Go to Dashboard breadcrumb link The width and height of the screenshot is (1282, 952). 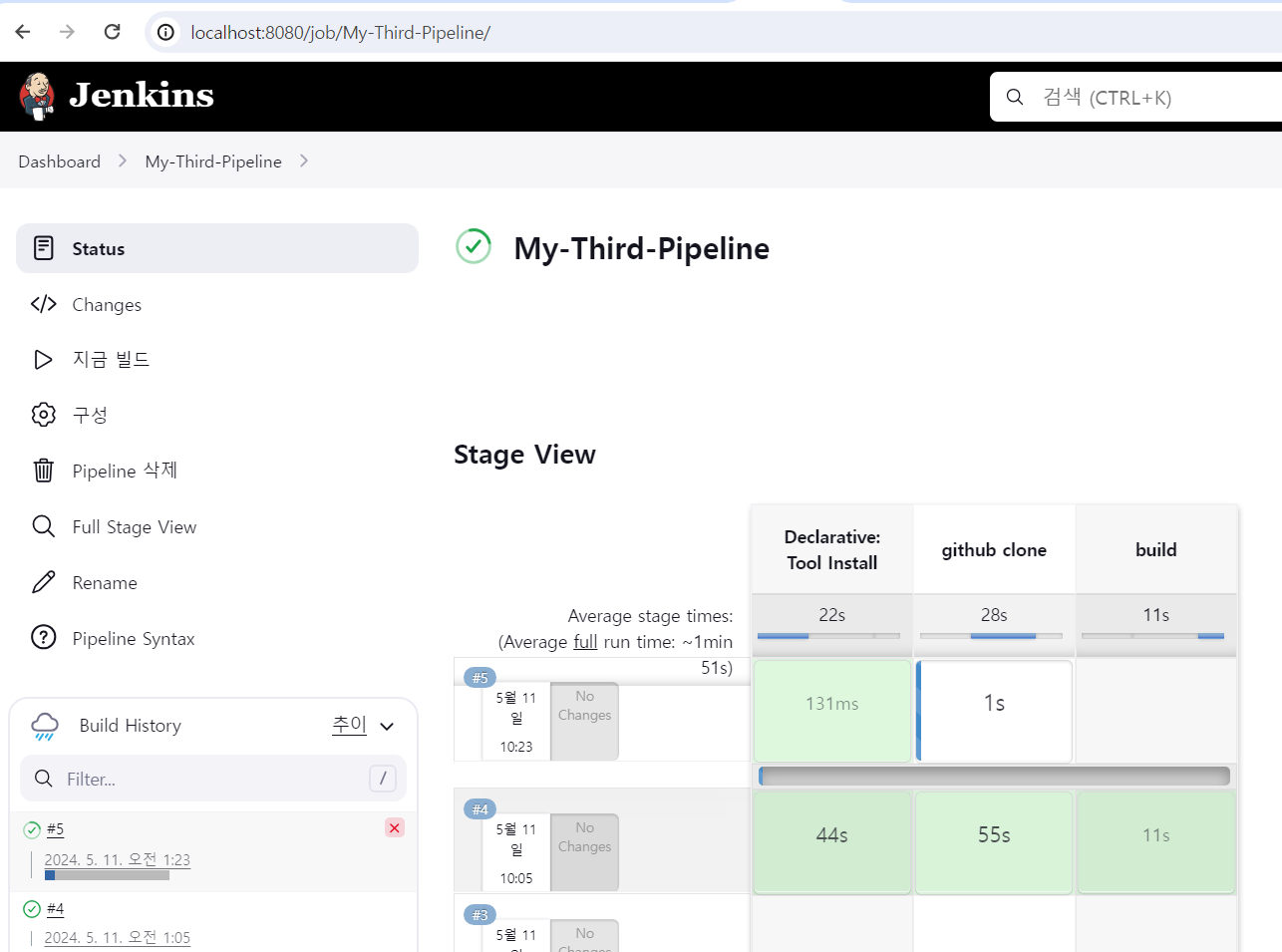coord(59,161)
